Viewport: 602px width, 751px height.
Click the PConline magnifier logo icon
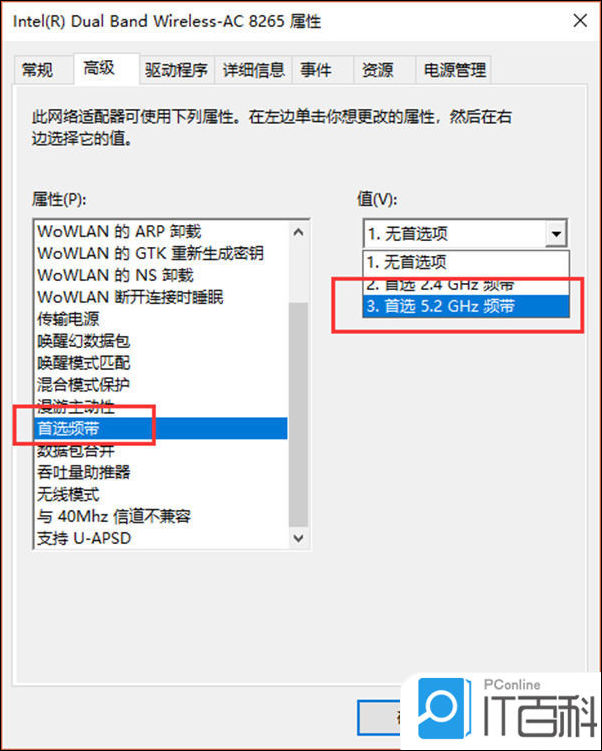pyautogui.click(x=443, y=708)
